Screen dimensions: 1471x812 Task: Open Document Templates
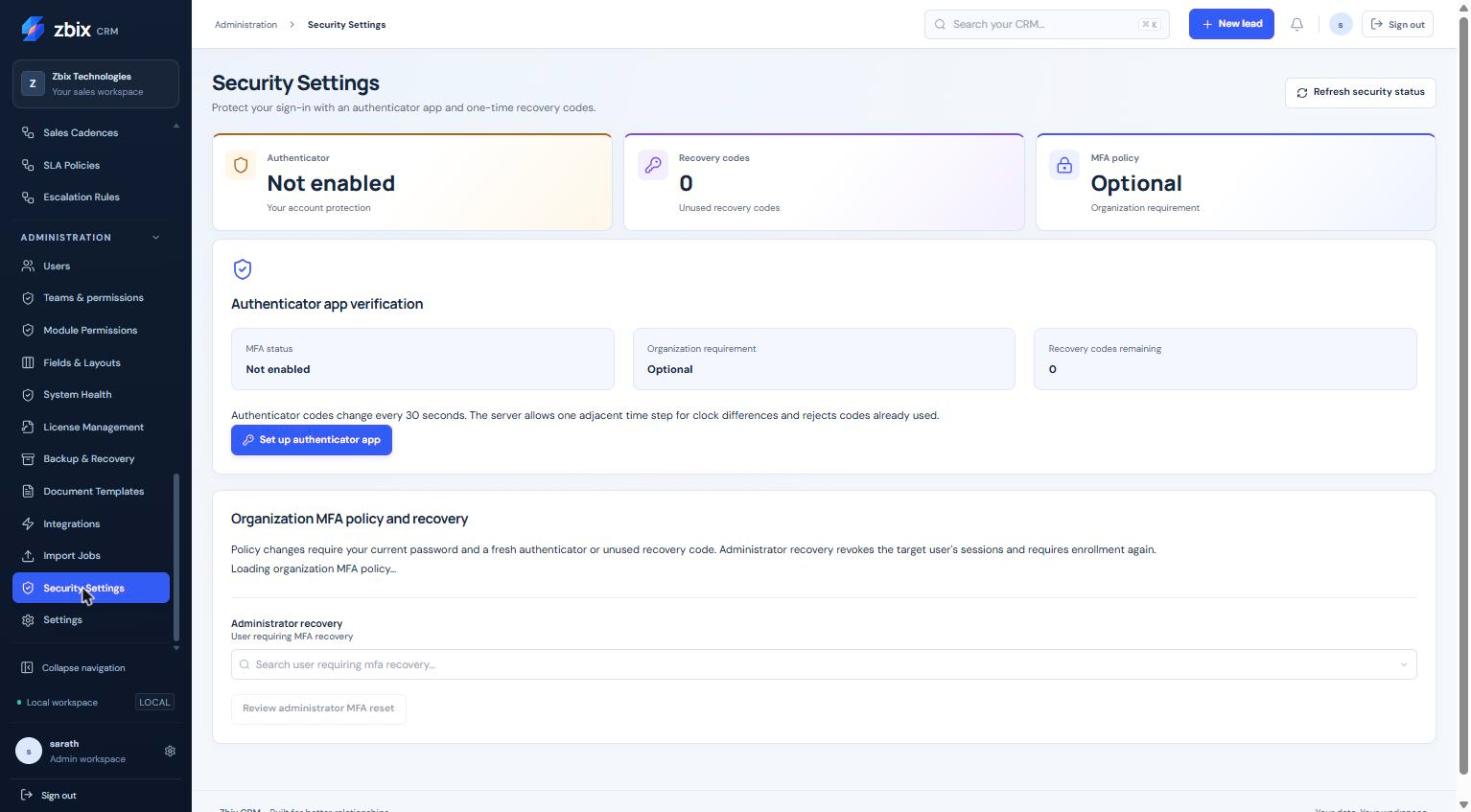[x=91, y=491]
